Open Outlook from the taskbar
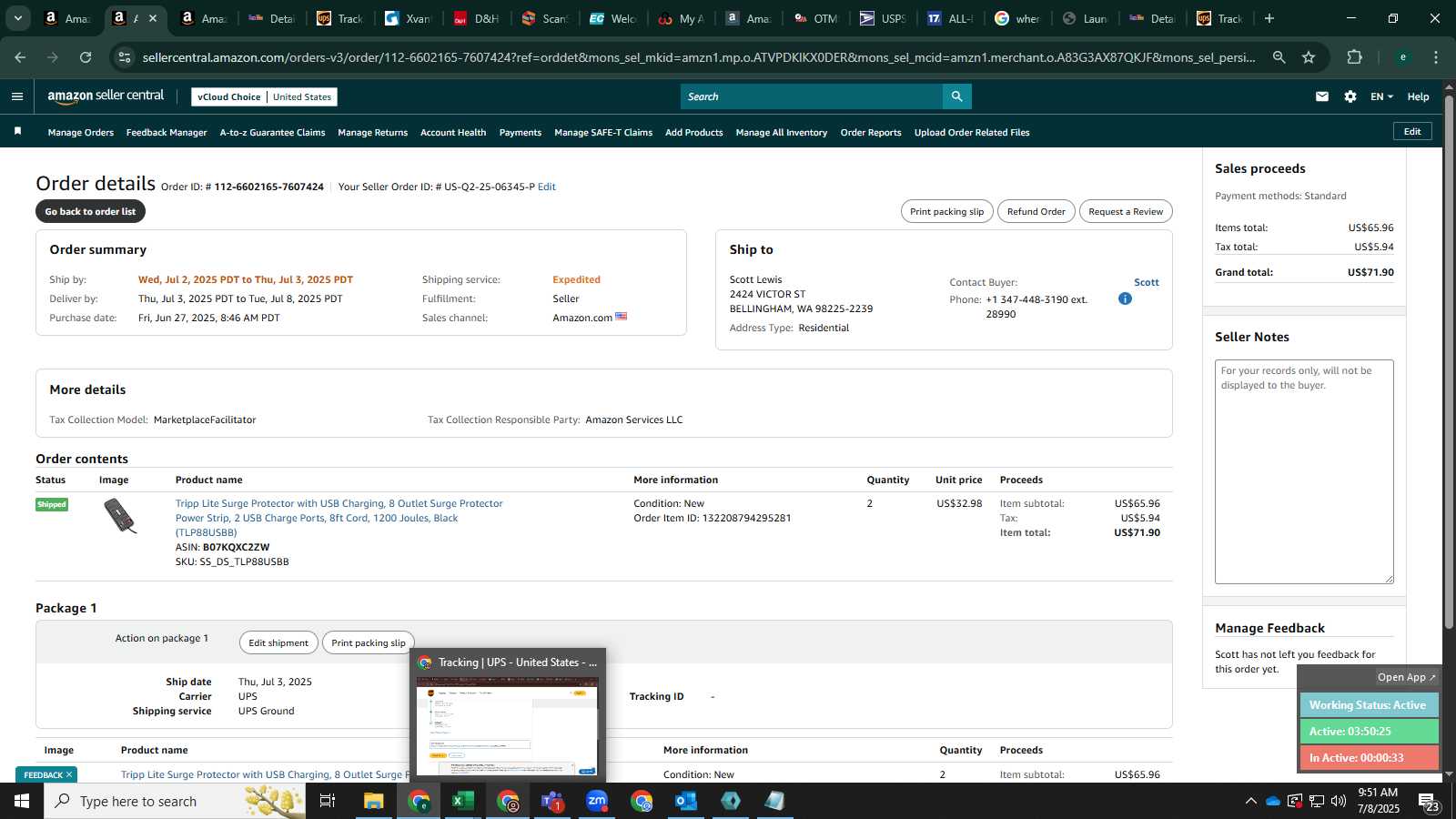The height and width of the screenshot is (819, 1456). tap(685, 801)
